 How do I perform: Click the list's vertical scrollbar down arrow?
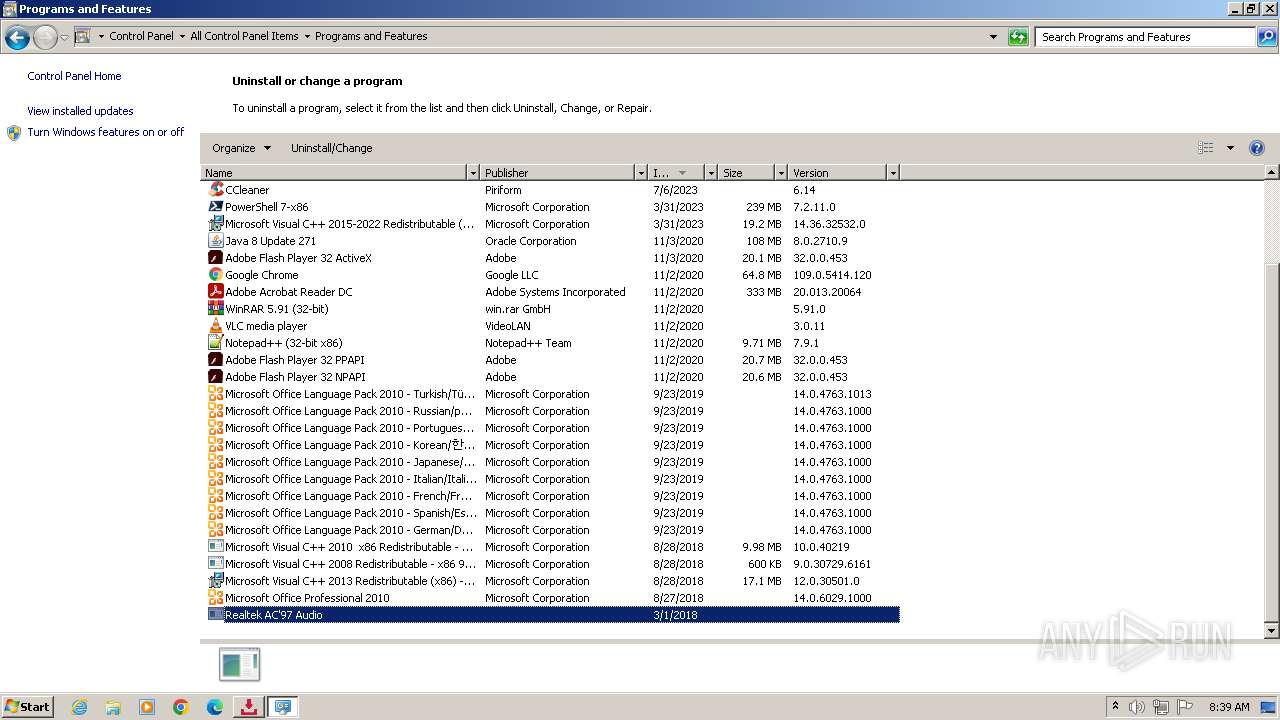tap(1272, 631)
